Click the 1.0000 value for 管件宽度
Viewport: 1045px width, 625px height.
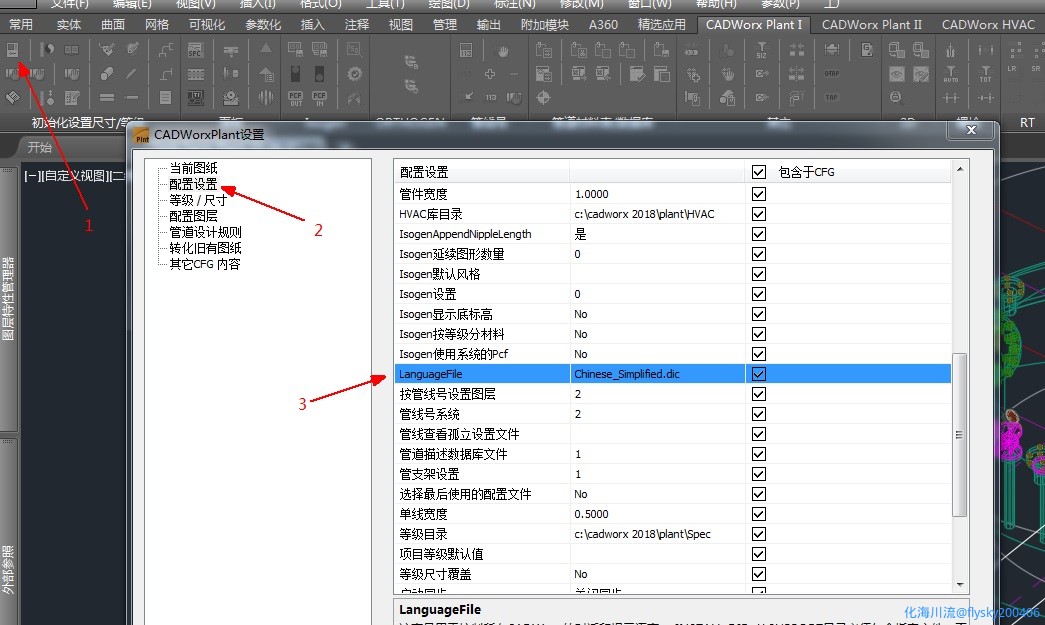(657, 194)
